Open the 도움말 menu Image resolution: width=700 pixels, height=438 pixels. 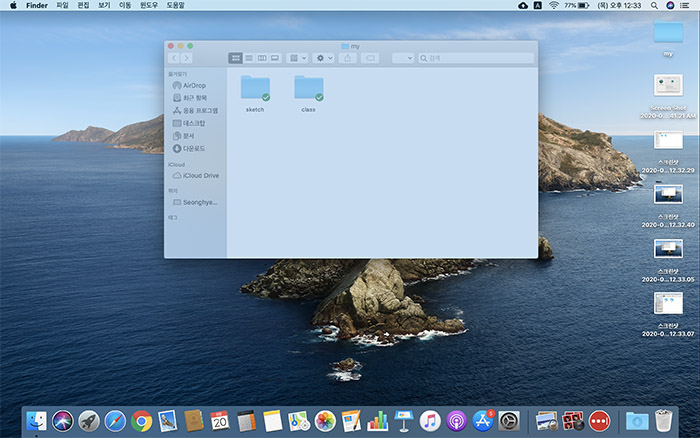[175, 5]
